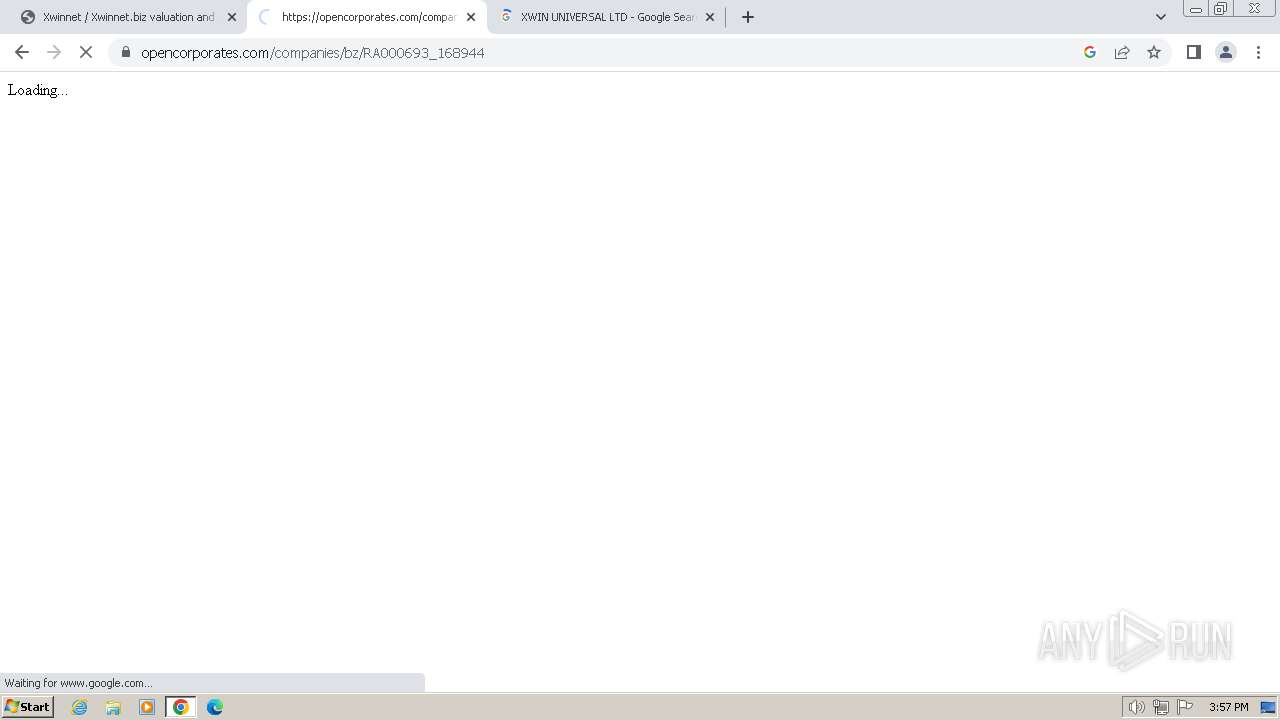Click the Google icon in address bar
This screenshot has width=1280, height=720.
pos(1090,52)
